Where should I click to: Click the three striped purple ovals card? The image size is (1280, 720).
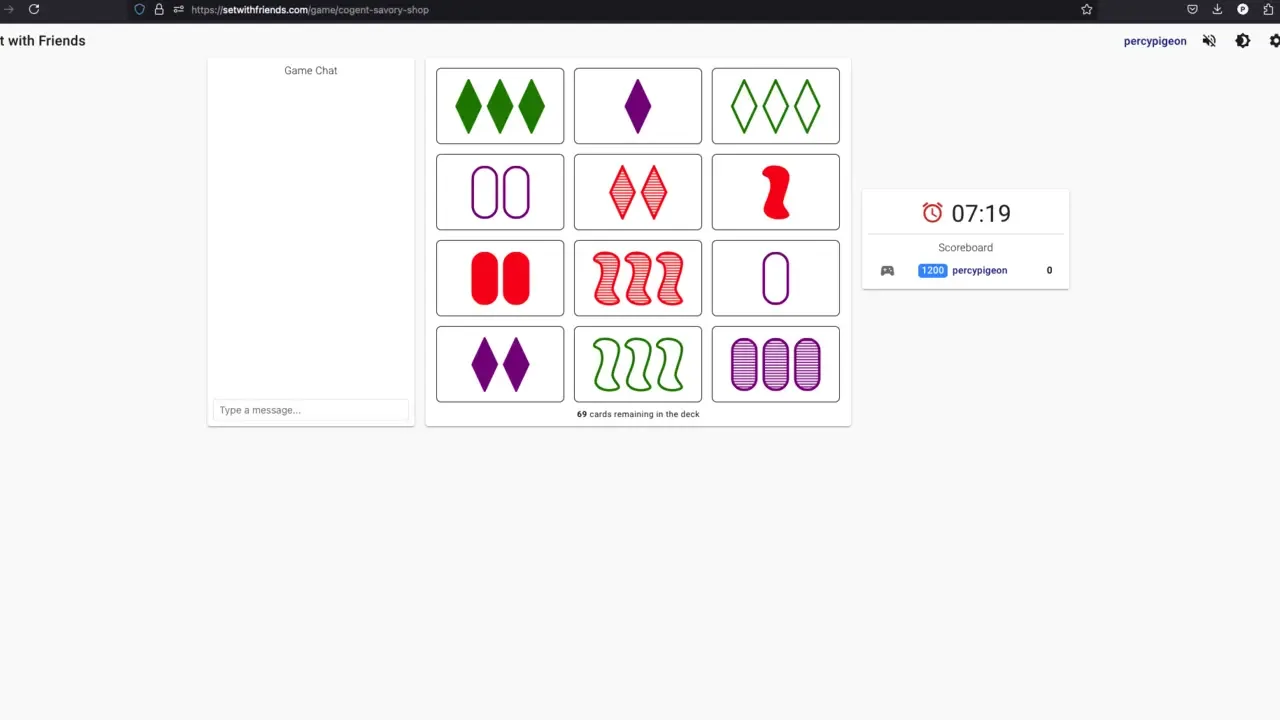click(775, 364)
